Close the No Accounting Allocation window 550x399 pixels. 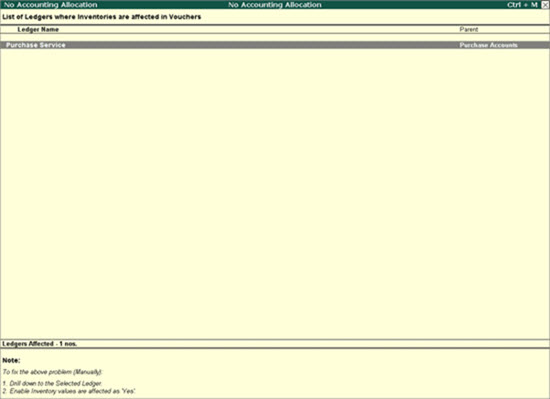click(x=545, y=5)
